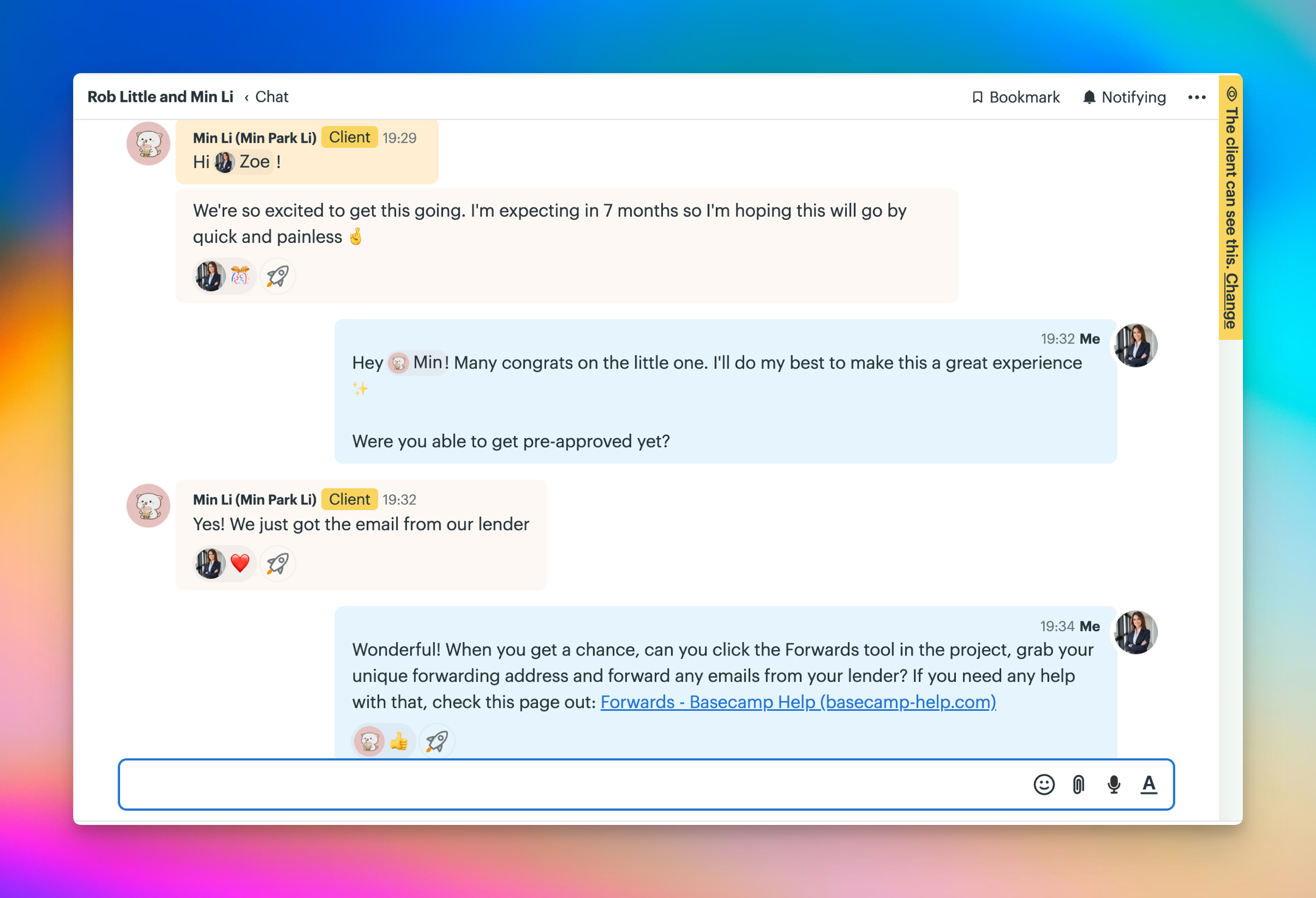1316x898 pixels.
Task: Click thumbs-up boost on Forwards message
Action: tap(399, 741)
